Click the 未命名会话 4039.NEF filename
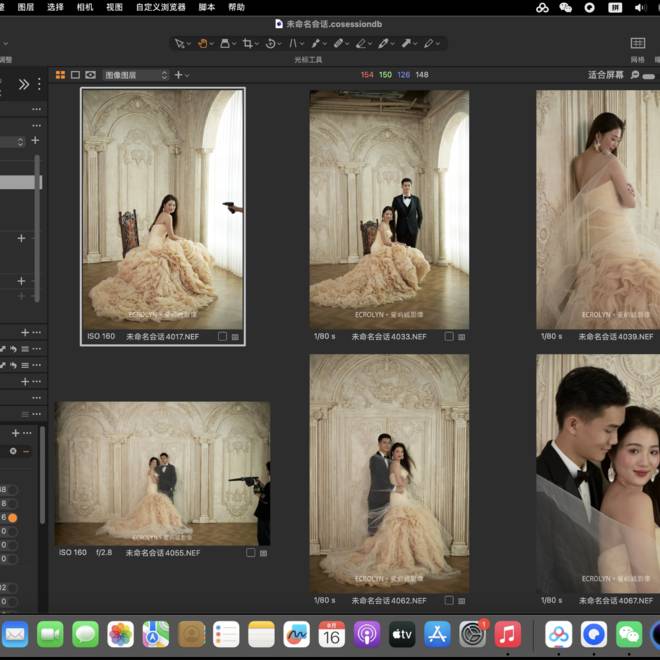This screenshot has height=660, width=660. (x=615, y=337)
